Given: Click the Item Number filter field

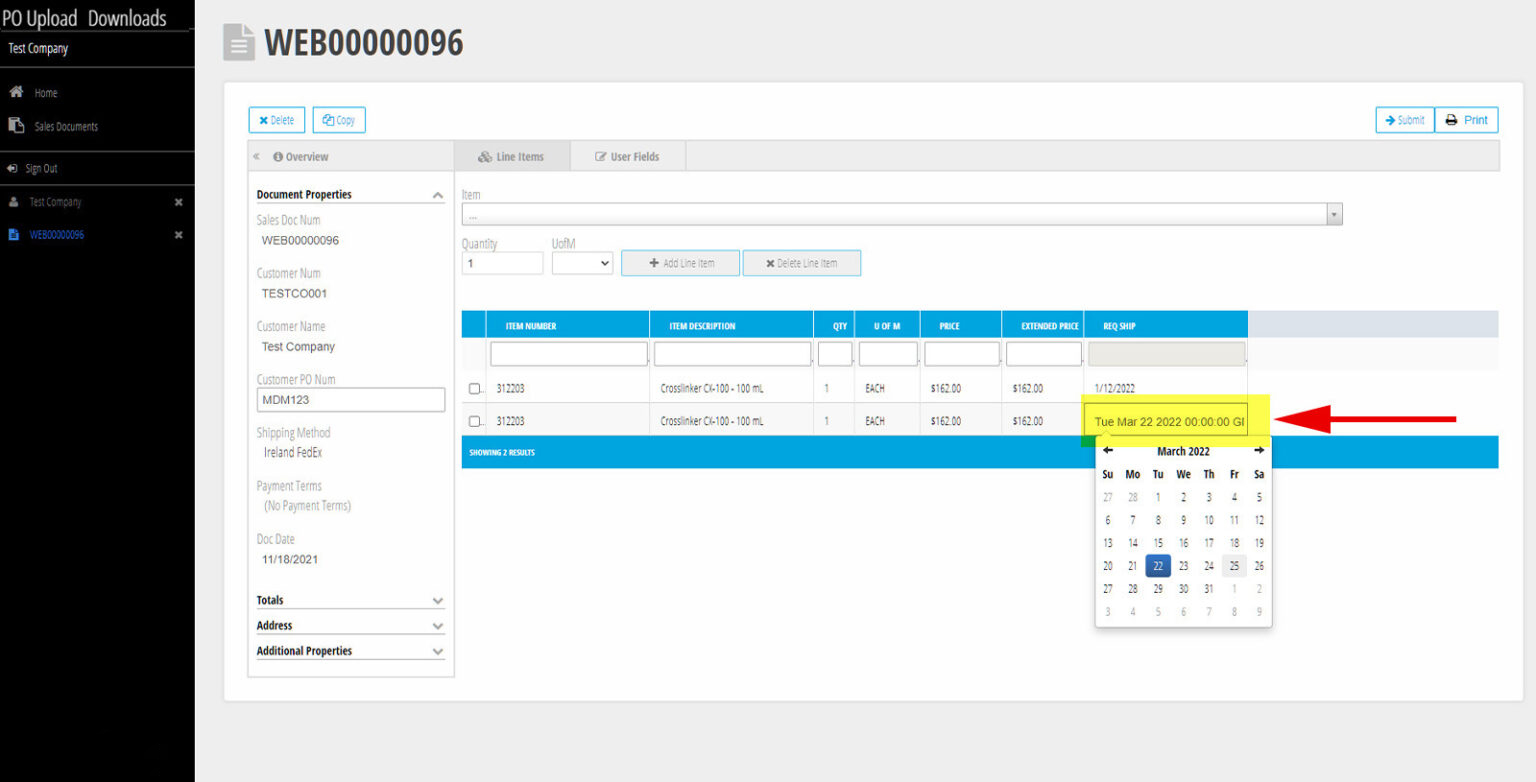Looking at the screenshot, I should 569,354.
